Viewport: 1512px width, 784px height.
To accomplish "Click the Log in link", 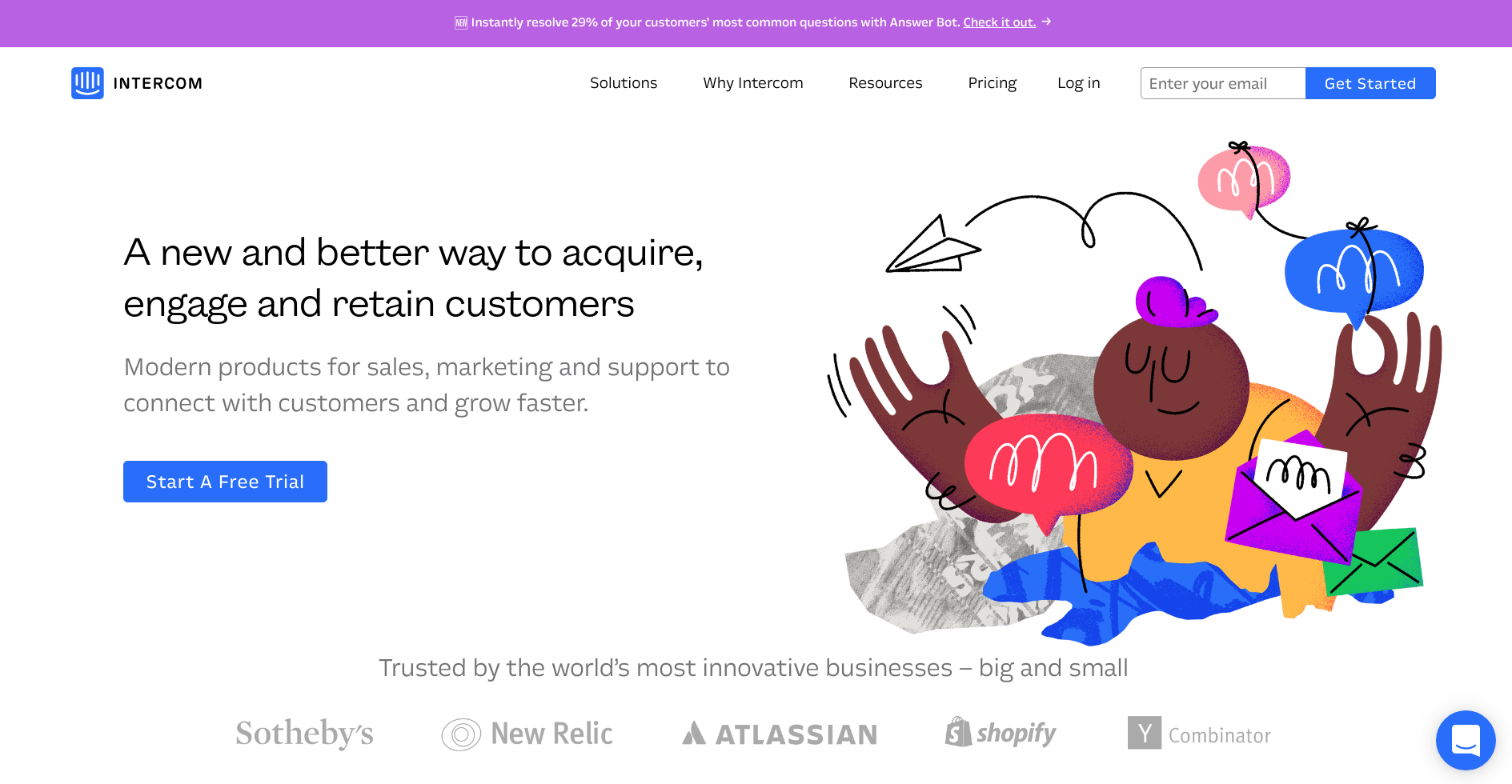I will 1079,83.
